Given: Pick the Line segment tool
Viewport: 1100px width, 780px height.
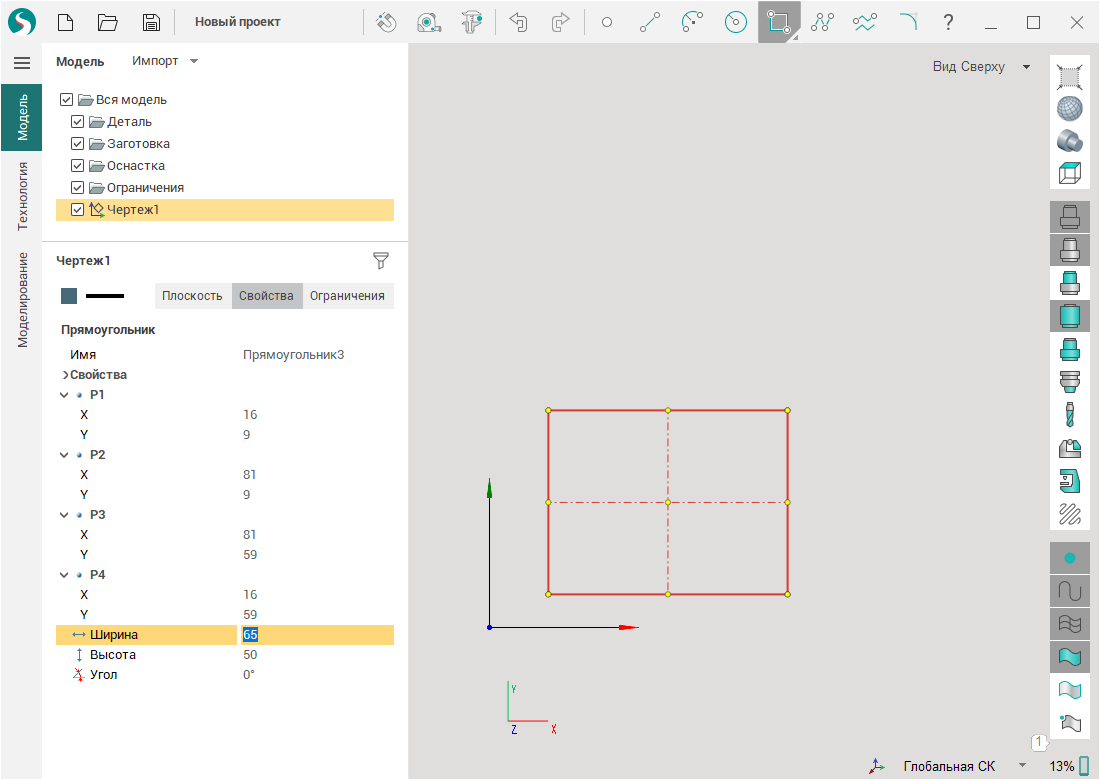Looking at the screenshot, I should [x=650, y=22].
